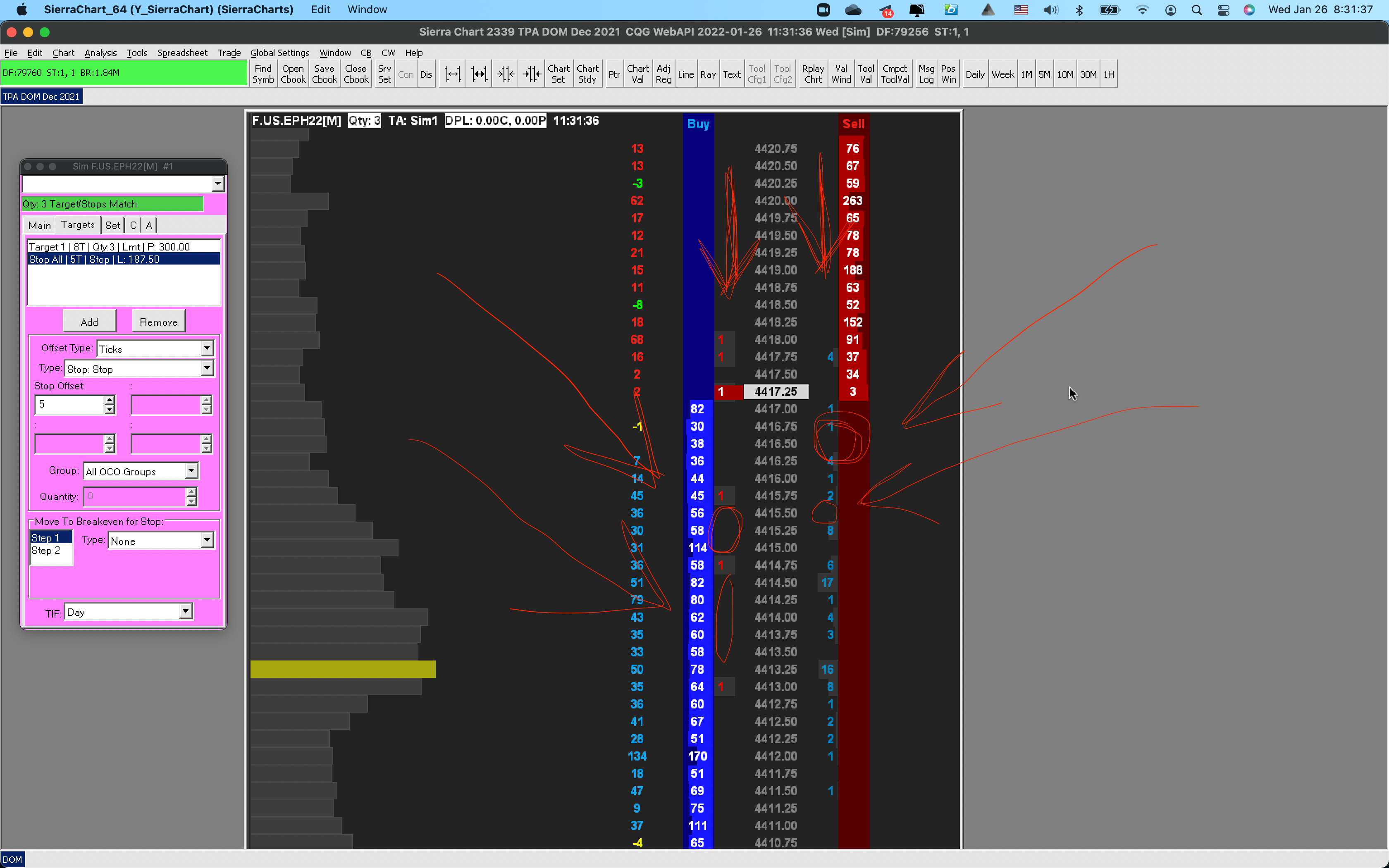
Task: Click the yellow highlighted volume bar
Action: tap(343, 669)
